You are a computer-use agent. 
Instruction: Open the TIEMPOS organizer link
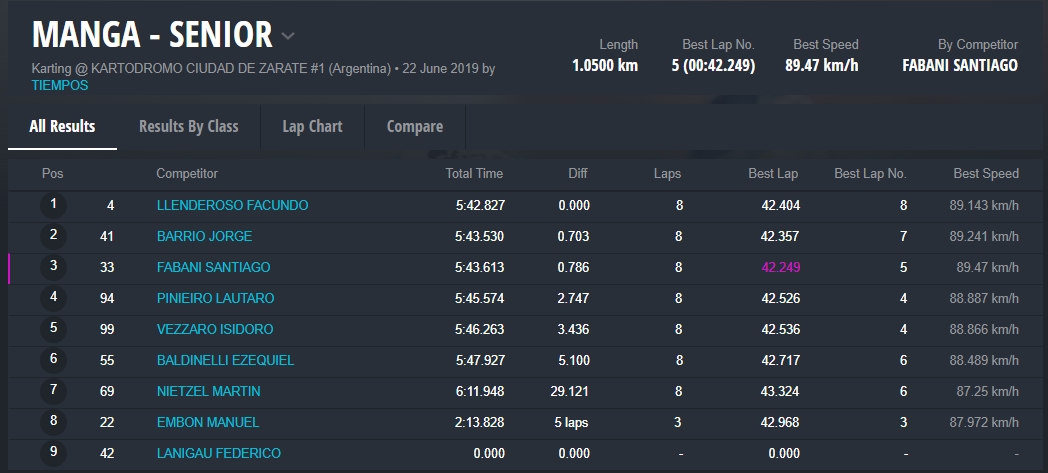tap(60, 85)
